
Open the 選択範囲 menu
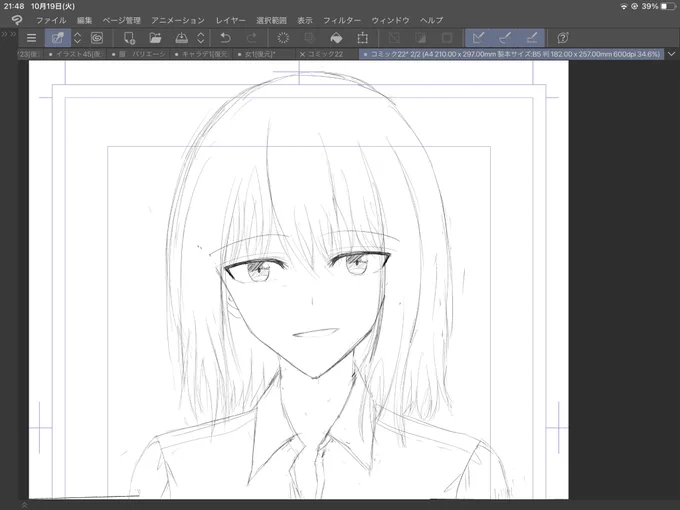click(271, 20)
